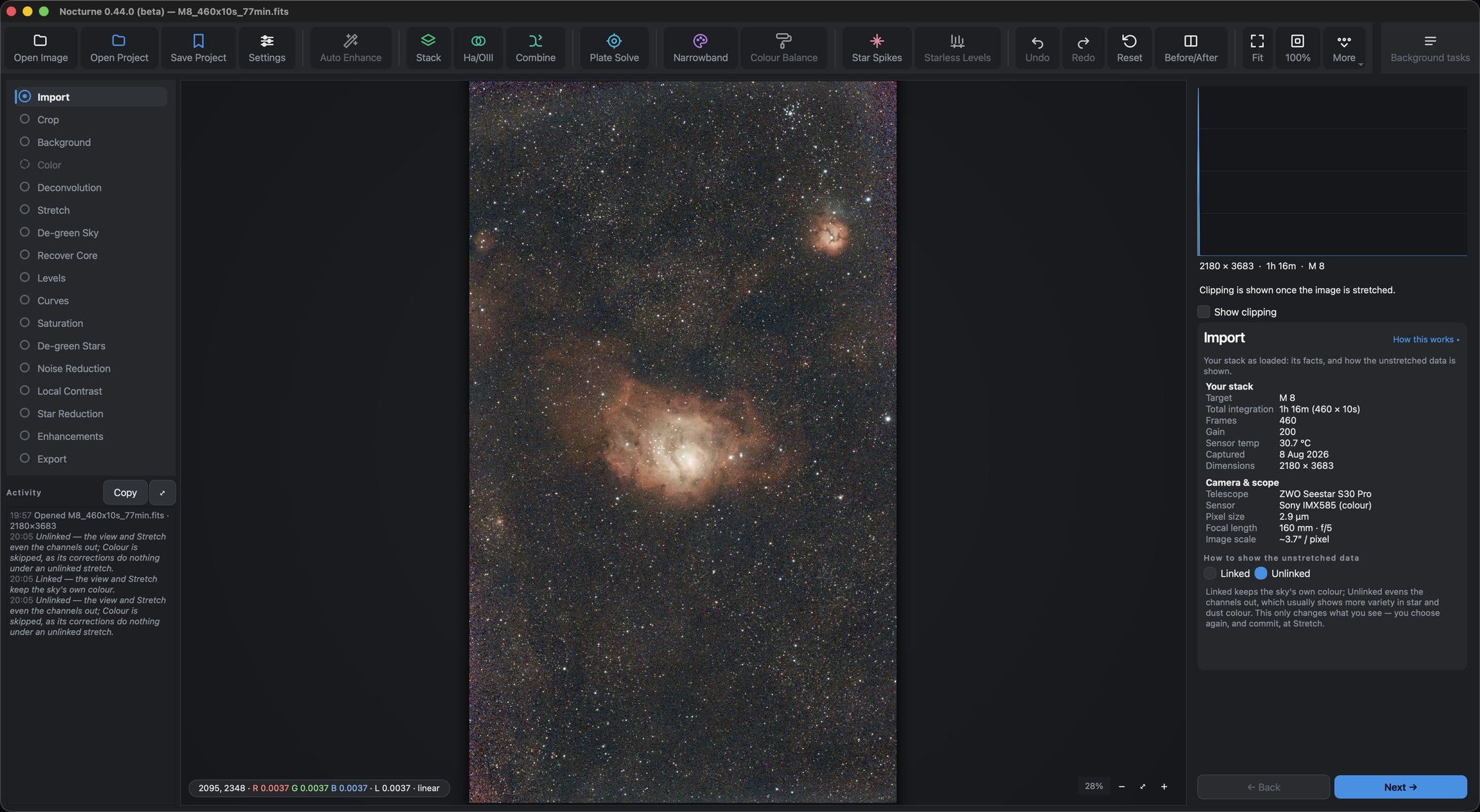Go to the Crop step

coord(89,119)
